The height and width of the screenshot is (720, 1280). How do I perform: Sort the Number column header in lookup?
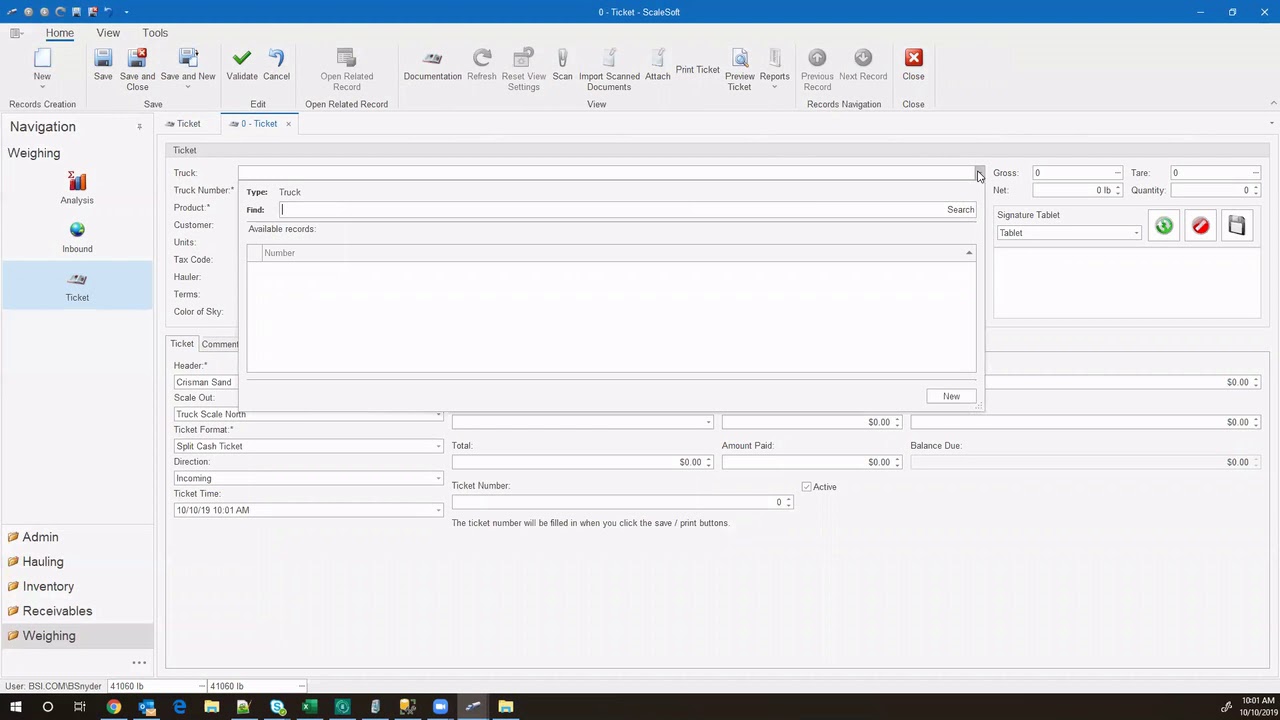pos(617,253)
